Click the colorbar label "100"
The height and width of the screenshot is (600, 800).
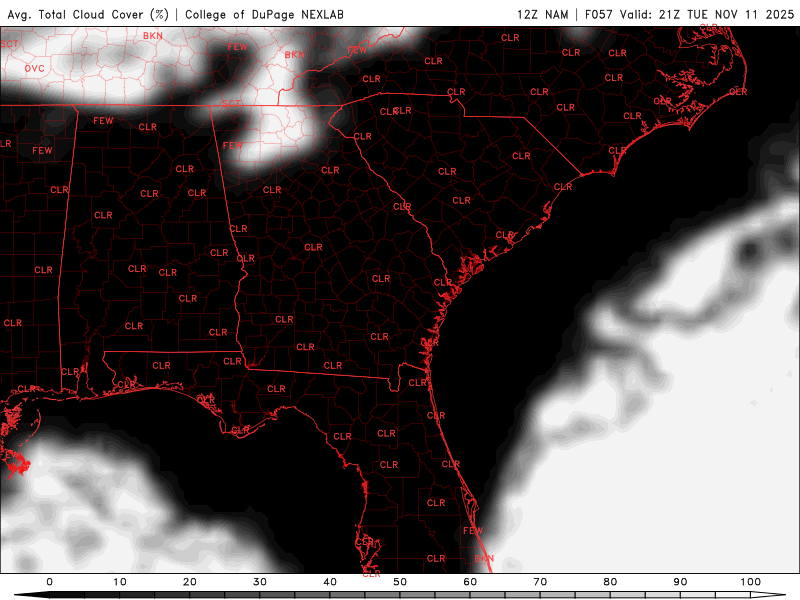[751, 582]
